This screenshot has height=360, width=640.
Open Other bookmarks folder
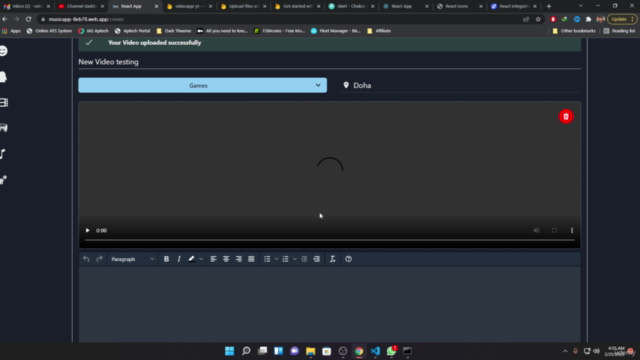[x=574, y=31]
